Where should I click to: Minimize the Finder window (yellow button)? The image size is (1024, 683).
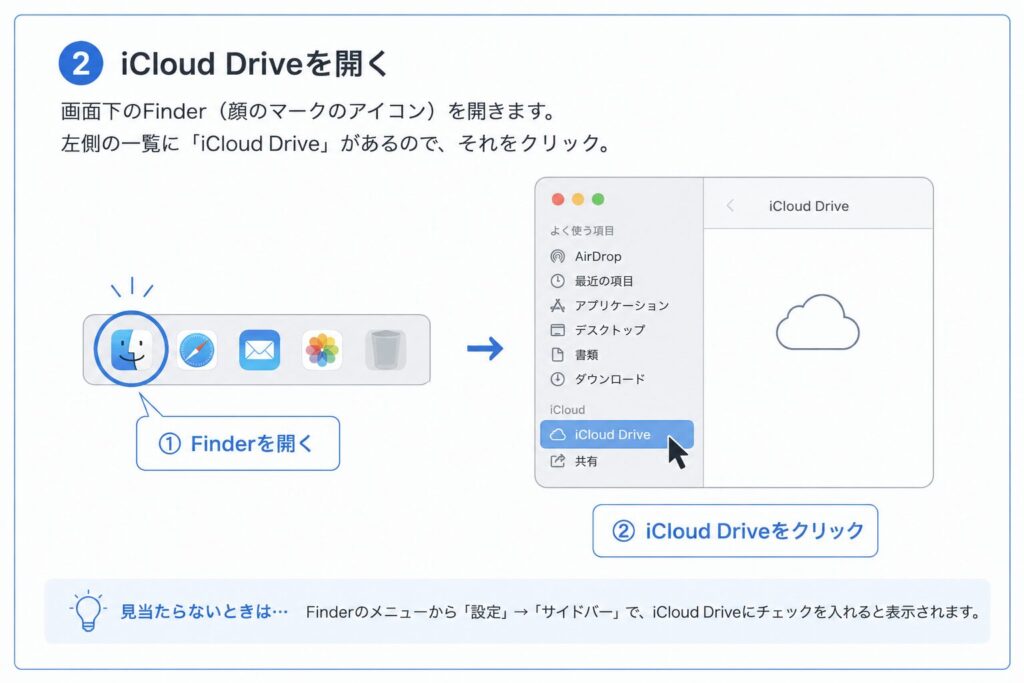[x=578, y=199]
